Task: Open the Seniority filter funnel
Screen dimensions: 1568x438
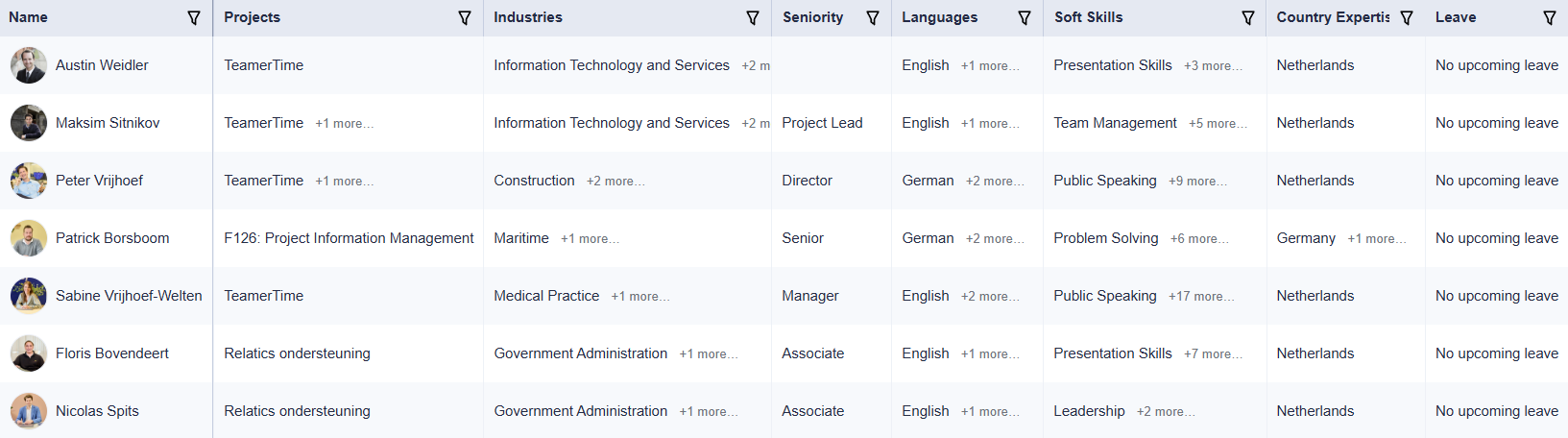Action: (x=873, y=18)
